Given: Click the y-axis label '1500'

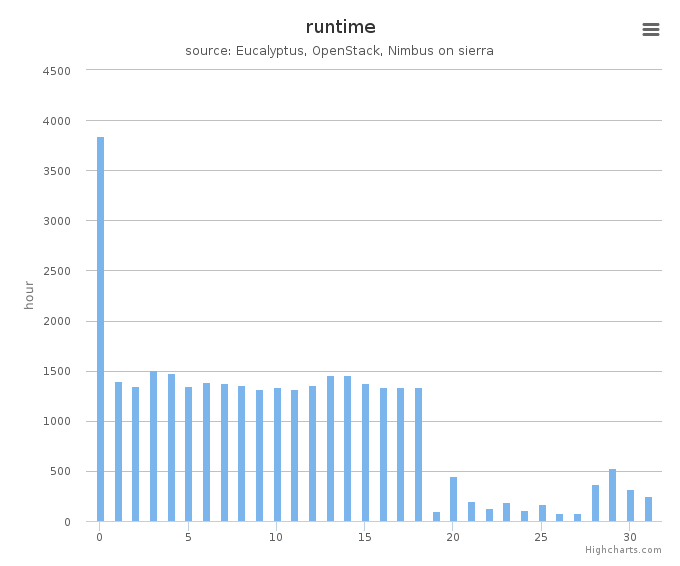Looking at the screenshot, I should 56,372.
